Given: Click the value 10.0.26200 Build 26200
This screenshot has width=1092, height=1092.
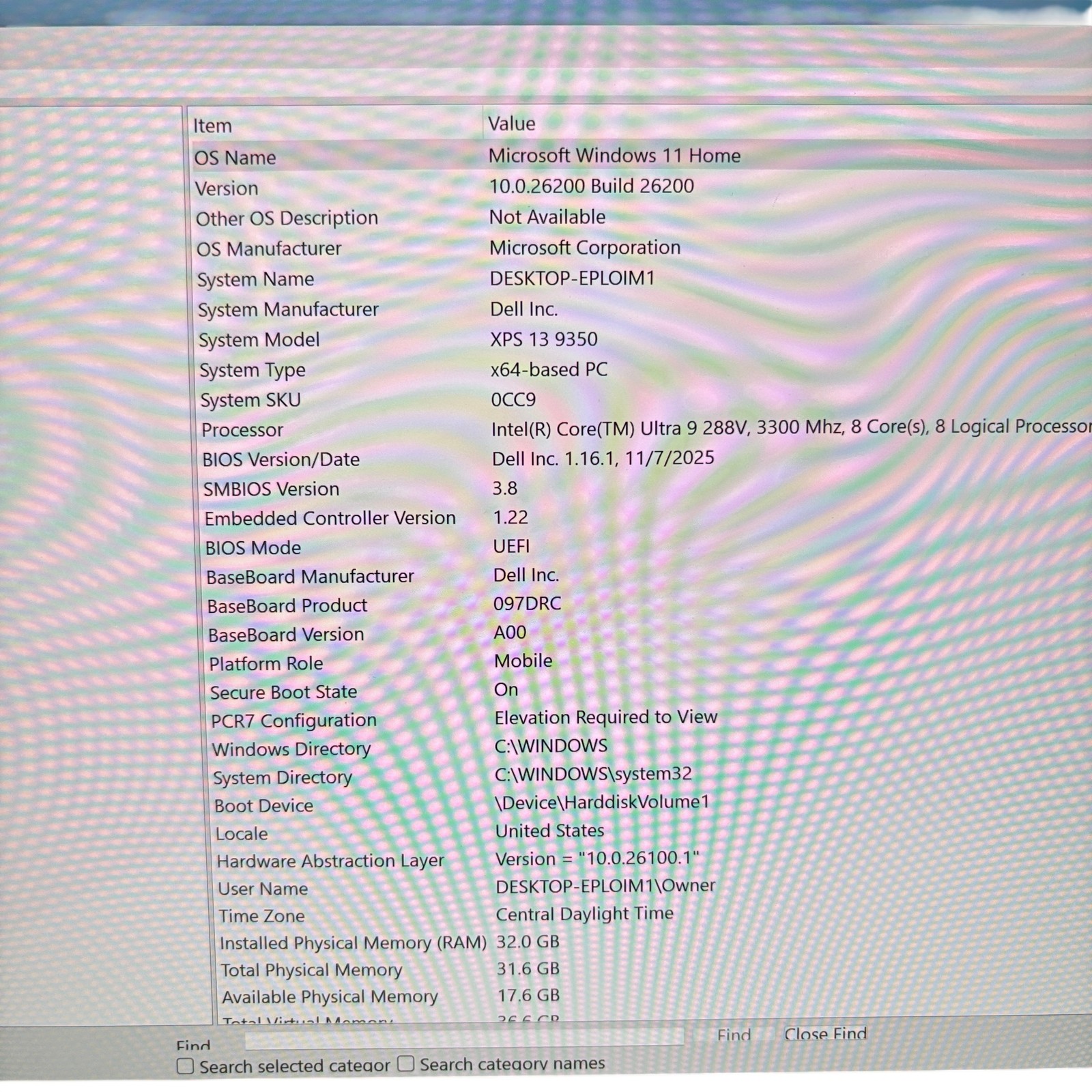Looking at the screenshot, I should click(x=592, y=186).
